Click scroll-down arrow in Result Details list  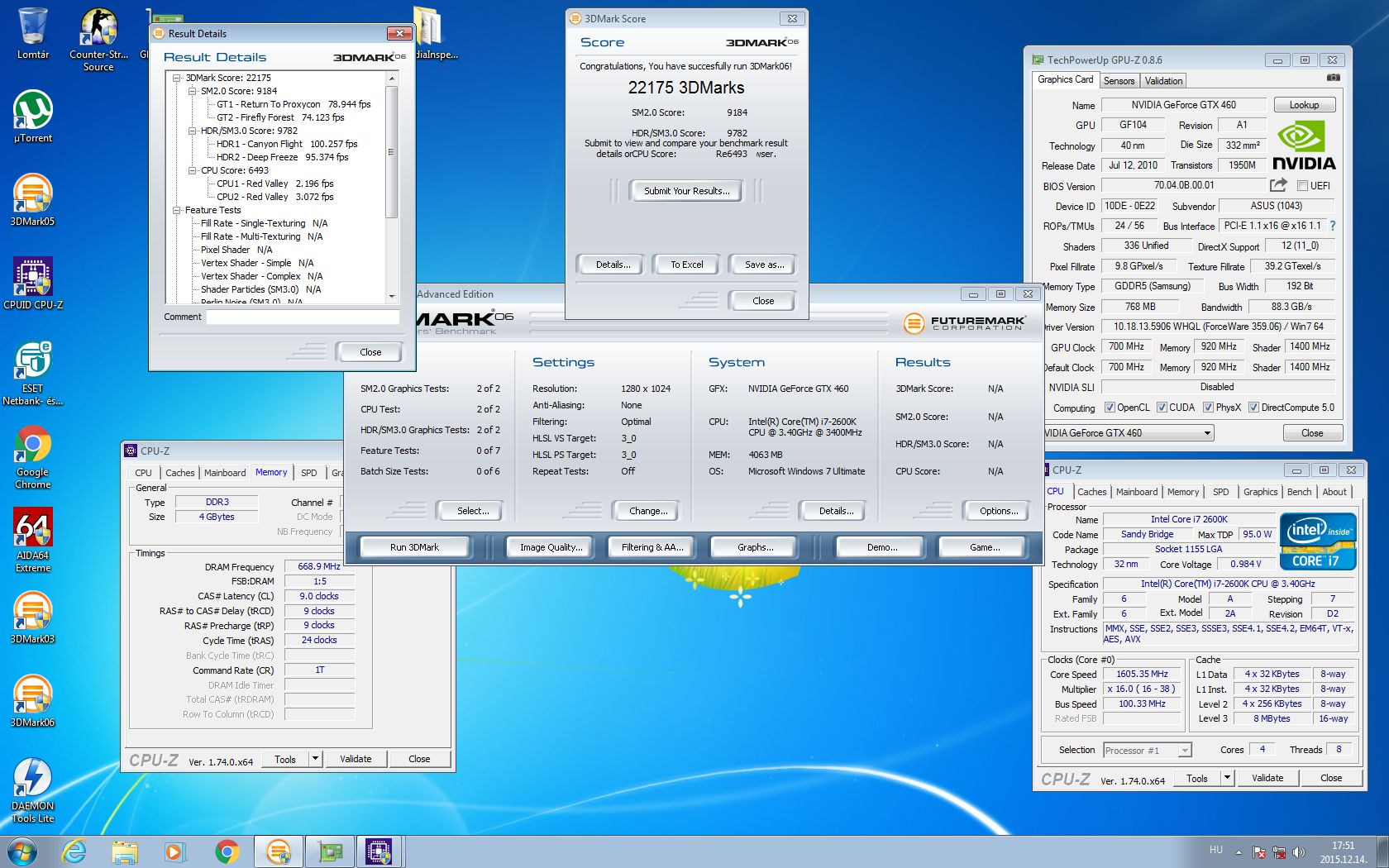pyautogui.click(x=392, y=296)
